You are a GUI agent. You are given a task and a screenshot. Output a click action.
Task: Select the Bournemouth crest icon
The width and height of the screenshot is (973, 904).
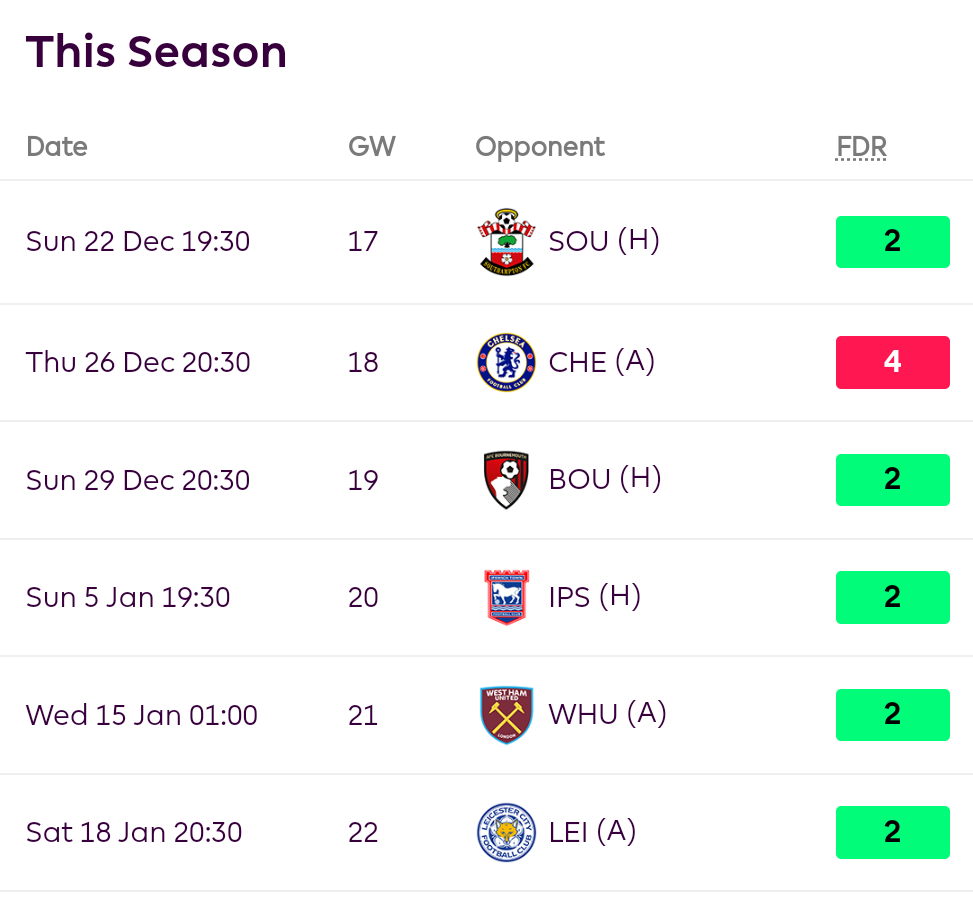[506, 480]
